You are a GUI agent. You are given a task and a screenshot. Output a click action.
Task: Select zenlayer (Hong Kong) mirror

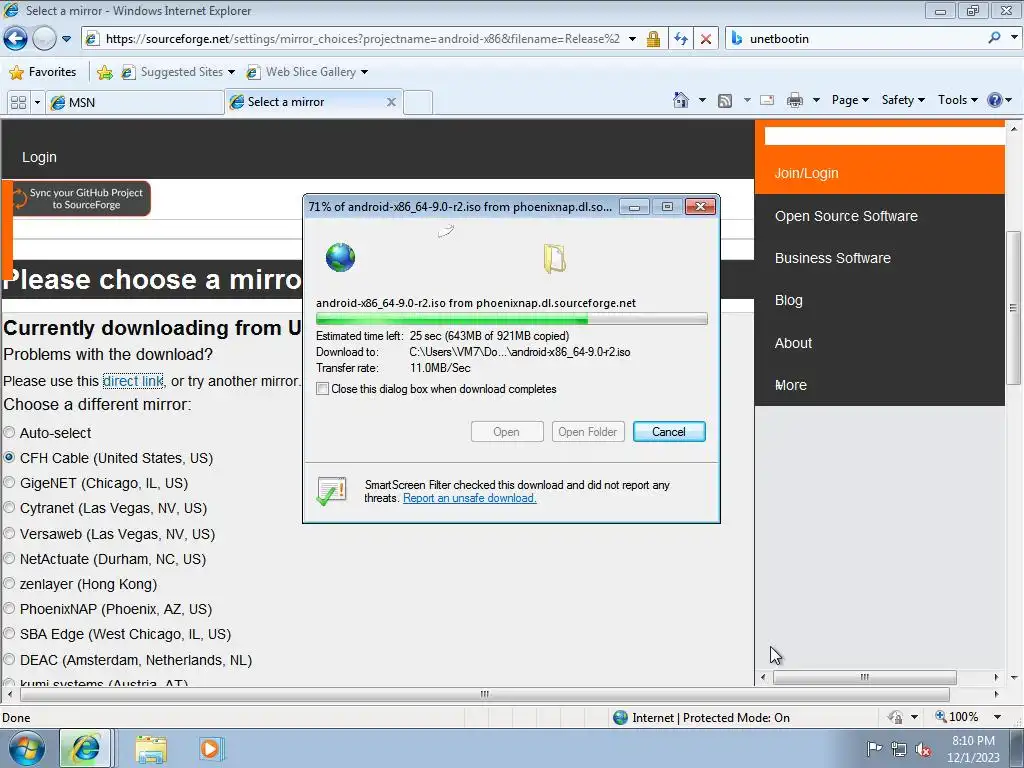click(x=9, y=583)
